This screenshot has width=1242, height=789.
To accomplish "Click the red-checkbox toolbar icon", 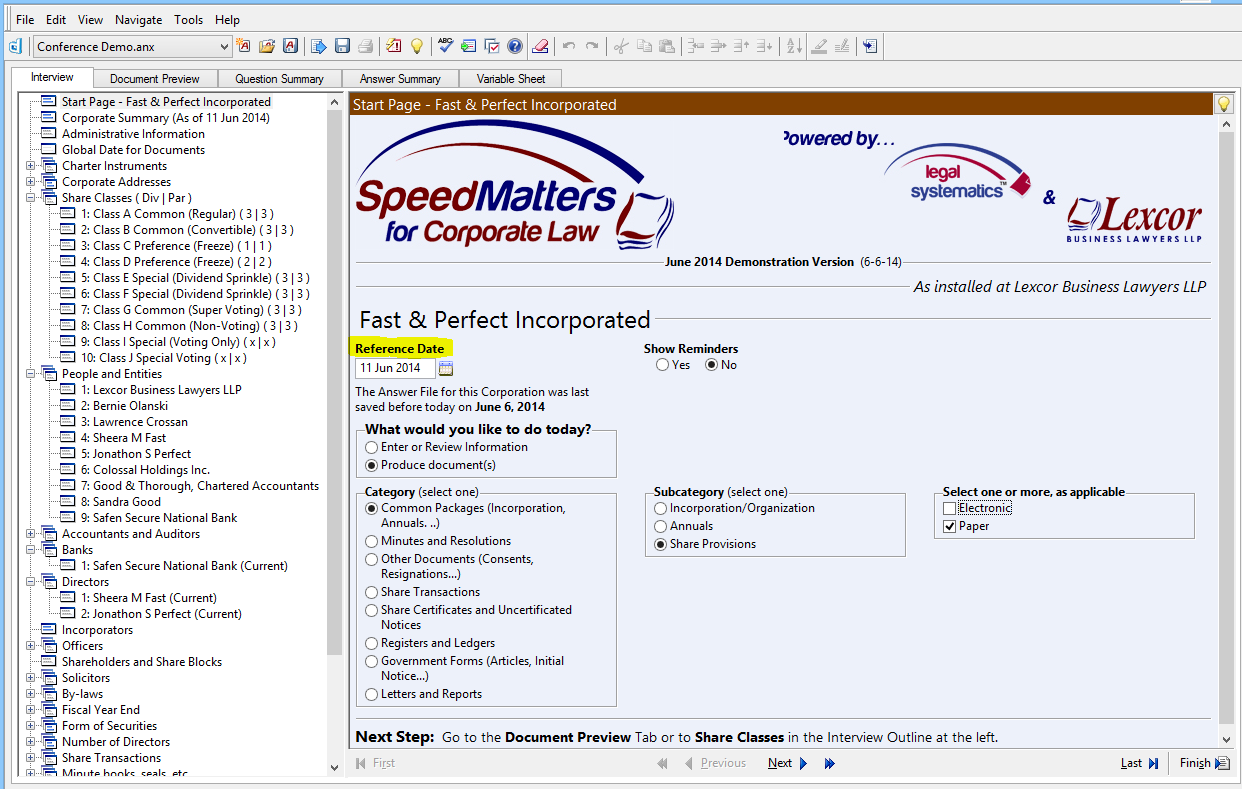I will [x=492, y=46].
